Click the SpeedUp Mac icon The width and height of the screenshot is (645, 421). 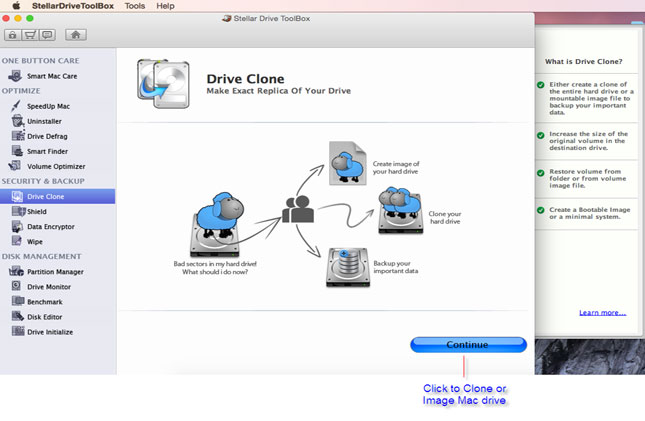(16, 106)
